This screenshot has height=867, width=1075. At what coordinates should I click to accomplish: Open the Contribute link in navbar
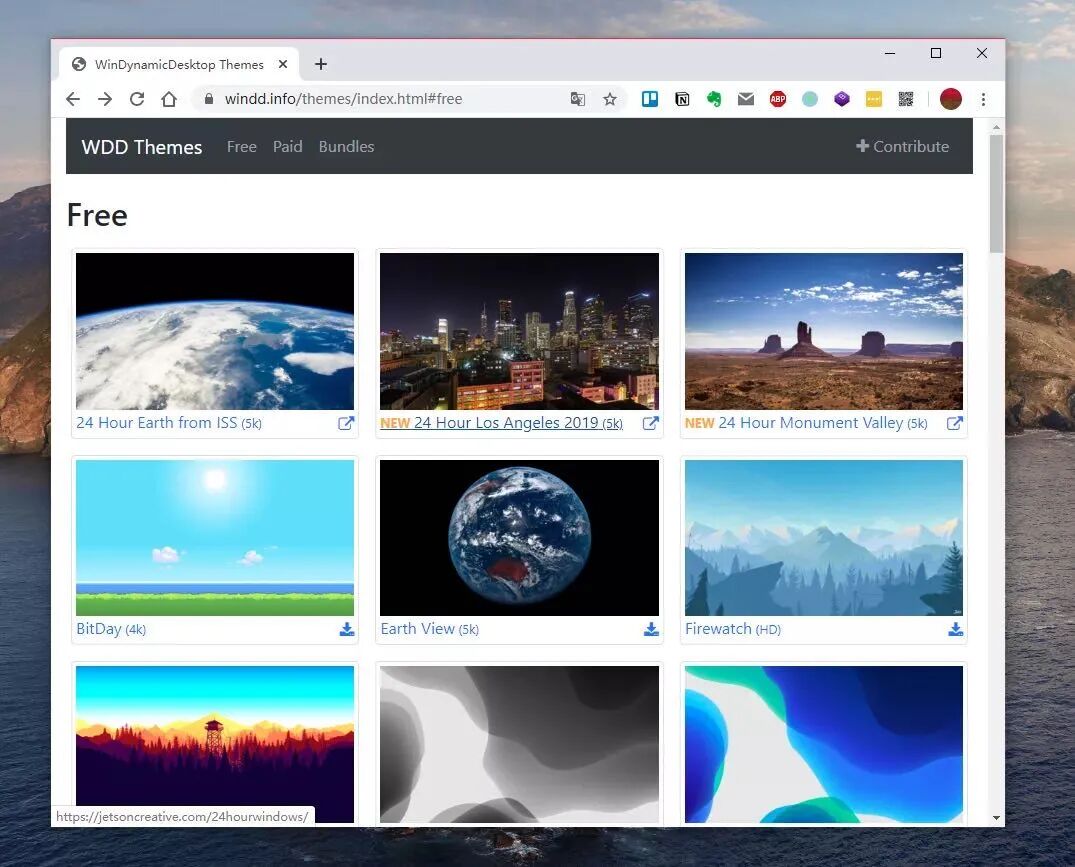(x=902, y=147)
